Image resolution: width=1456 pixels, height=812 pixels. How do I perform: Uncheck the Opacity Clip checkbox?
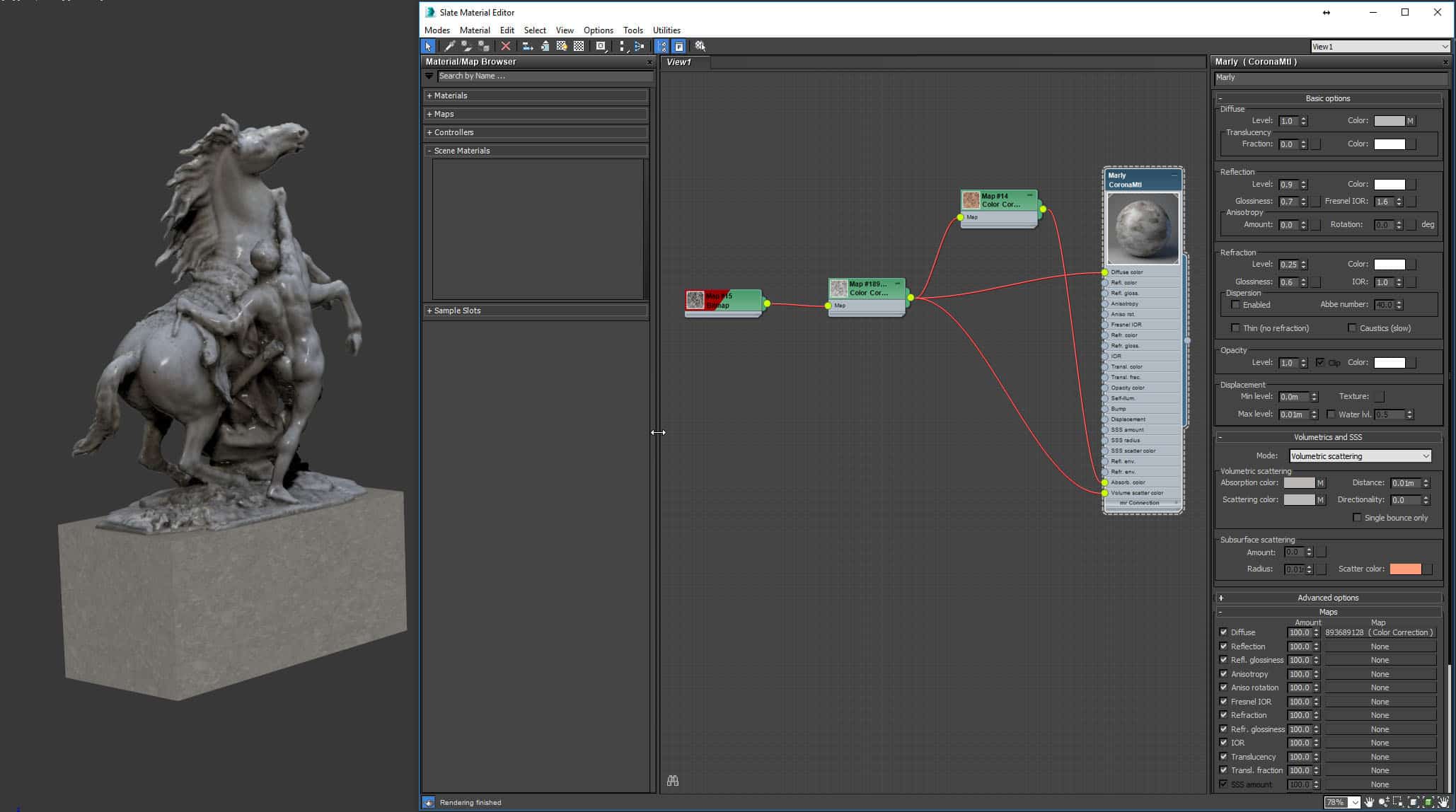tap(1320, 363)
